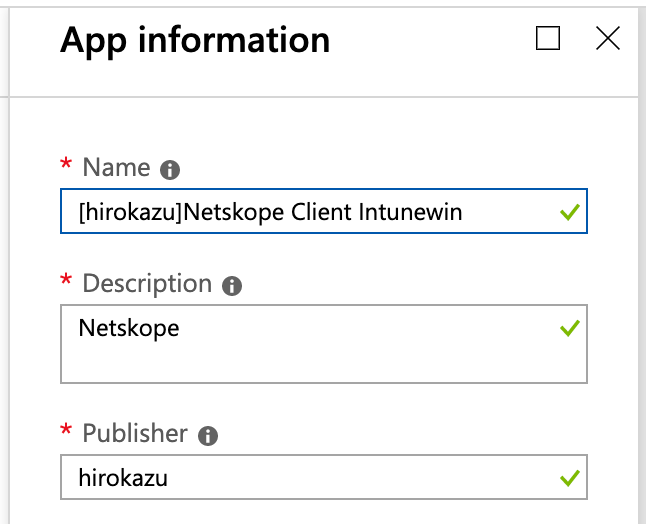Click the red asterisk beside Publisher

66,430
